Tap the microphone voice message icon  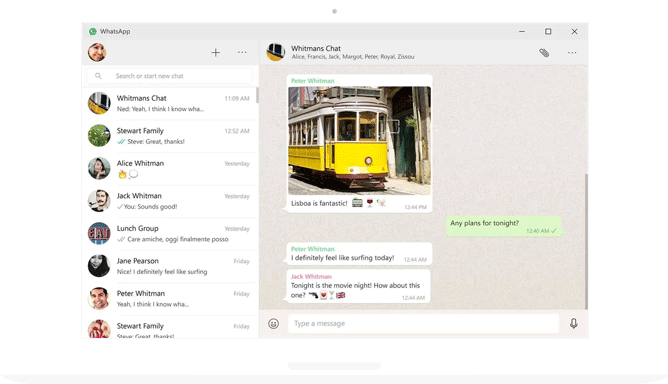[x=574, y=323]
